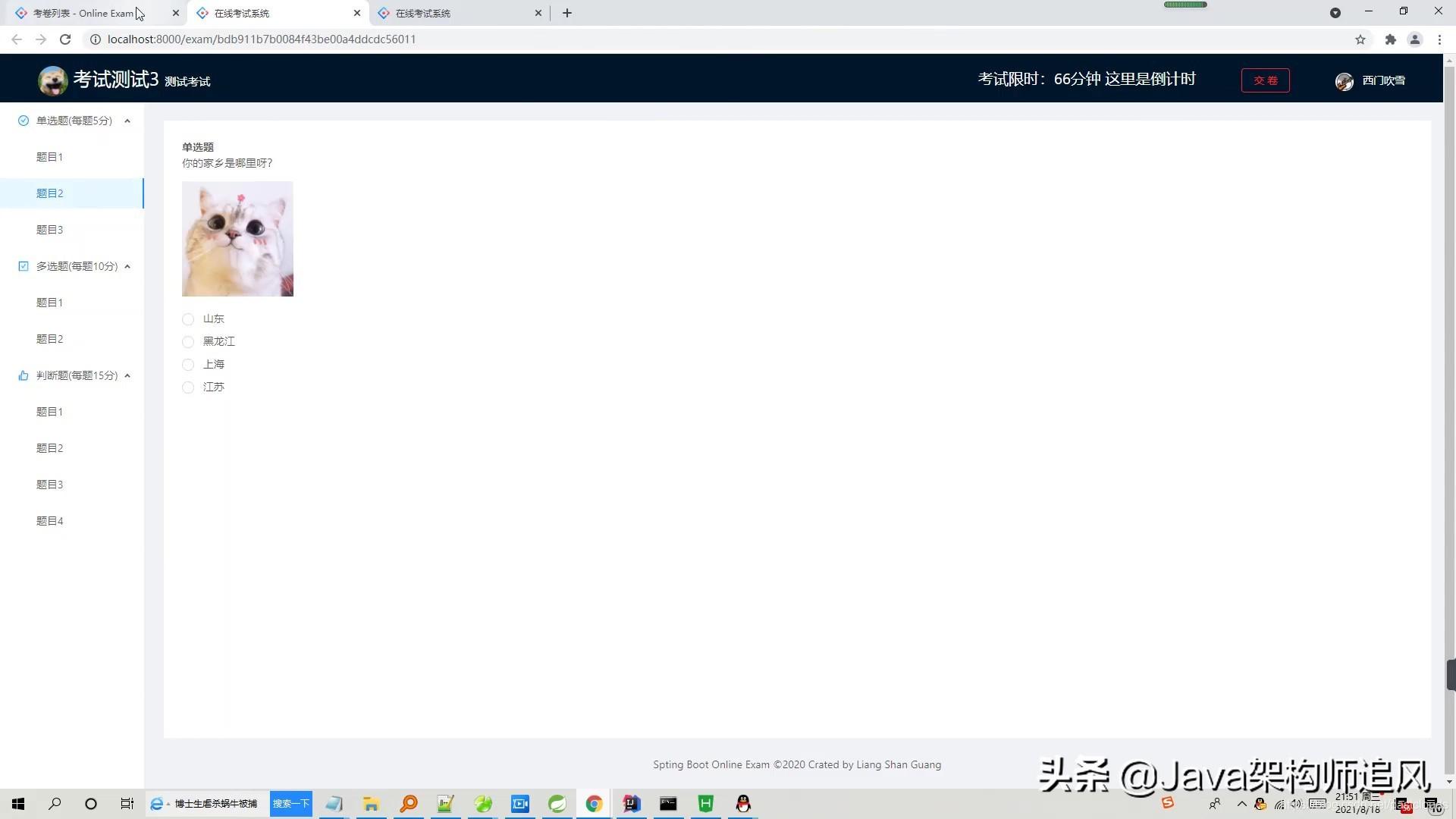Open the Chrome profile icon
Viewport: 1456px width, 819px height.
(x=1414, y=39)
